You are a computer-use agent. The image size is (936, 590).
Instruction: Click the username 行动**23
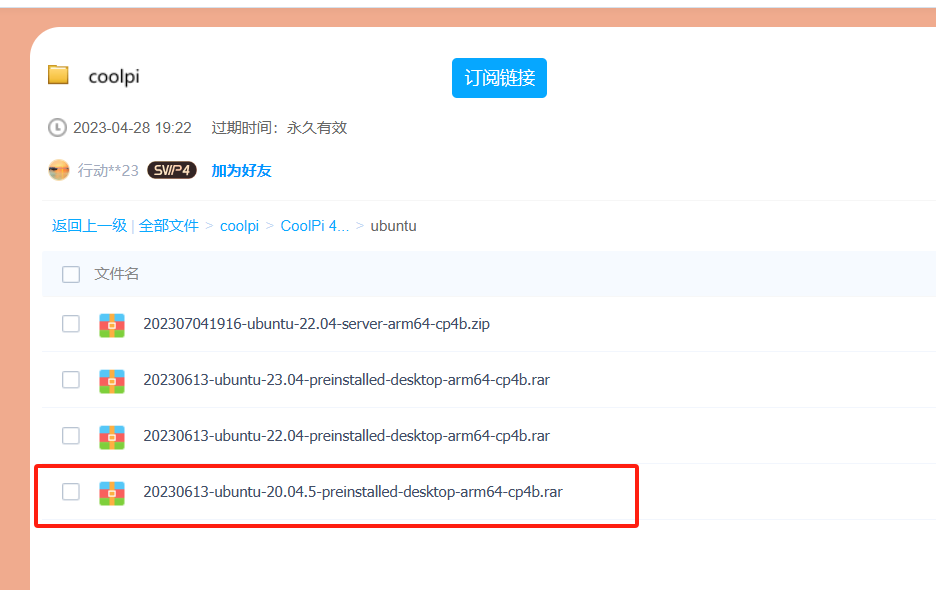point(108,171)
